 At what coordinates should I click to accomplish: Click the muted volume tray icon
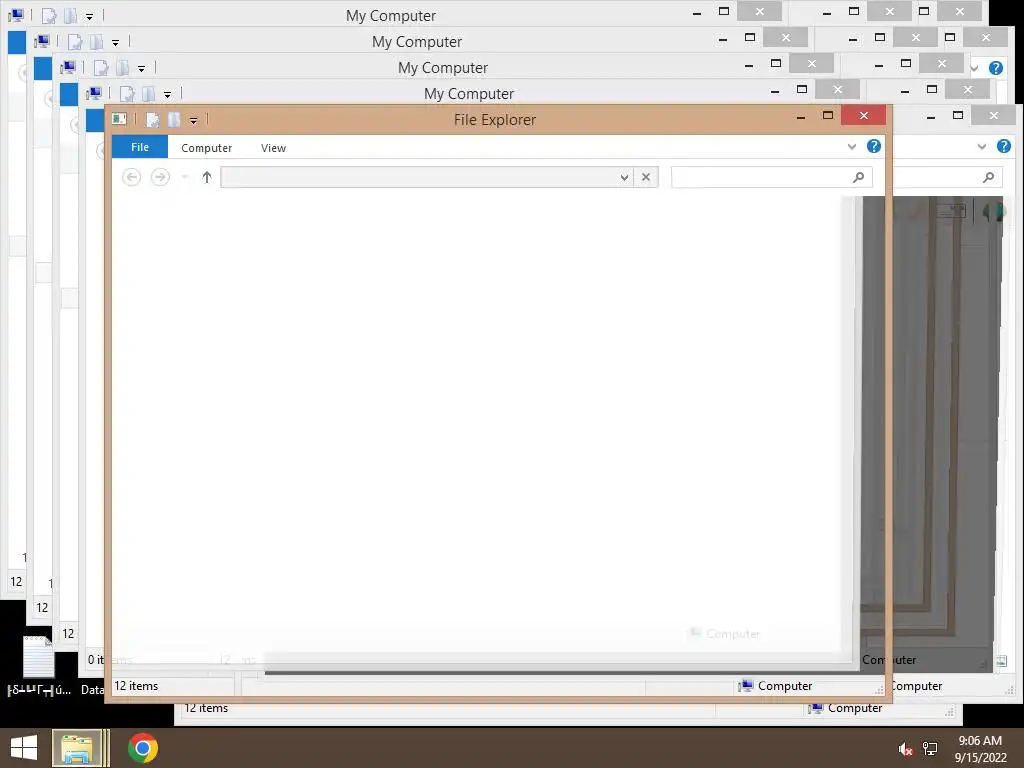pos(905,749)
